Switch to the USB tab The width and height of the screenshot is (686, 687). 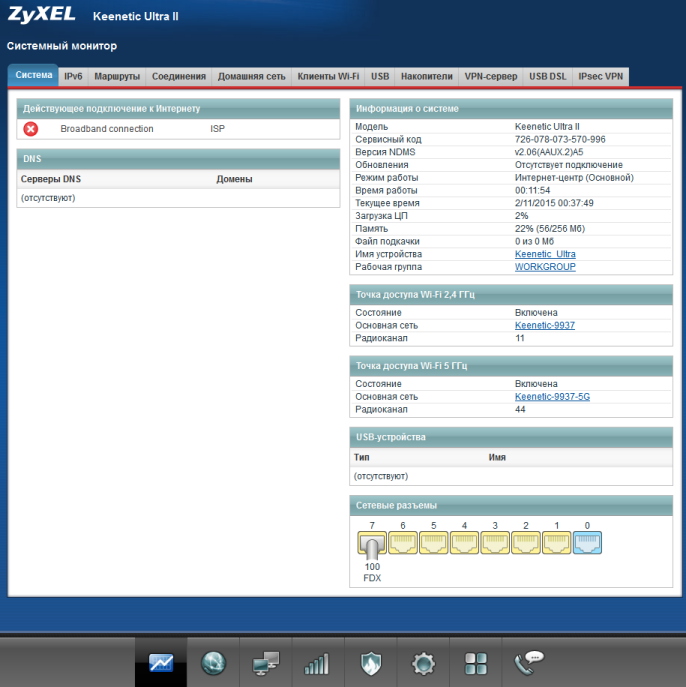point(380,76)
